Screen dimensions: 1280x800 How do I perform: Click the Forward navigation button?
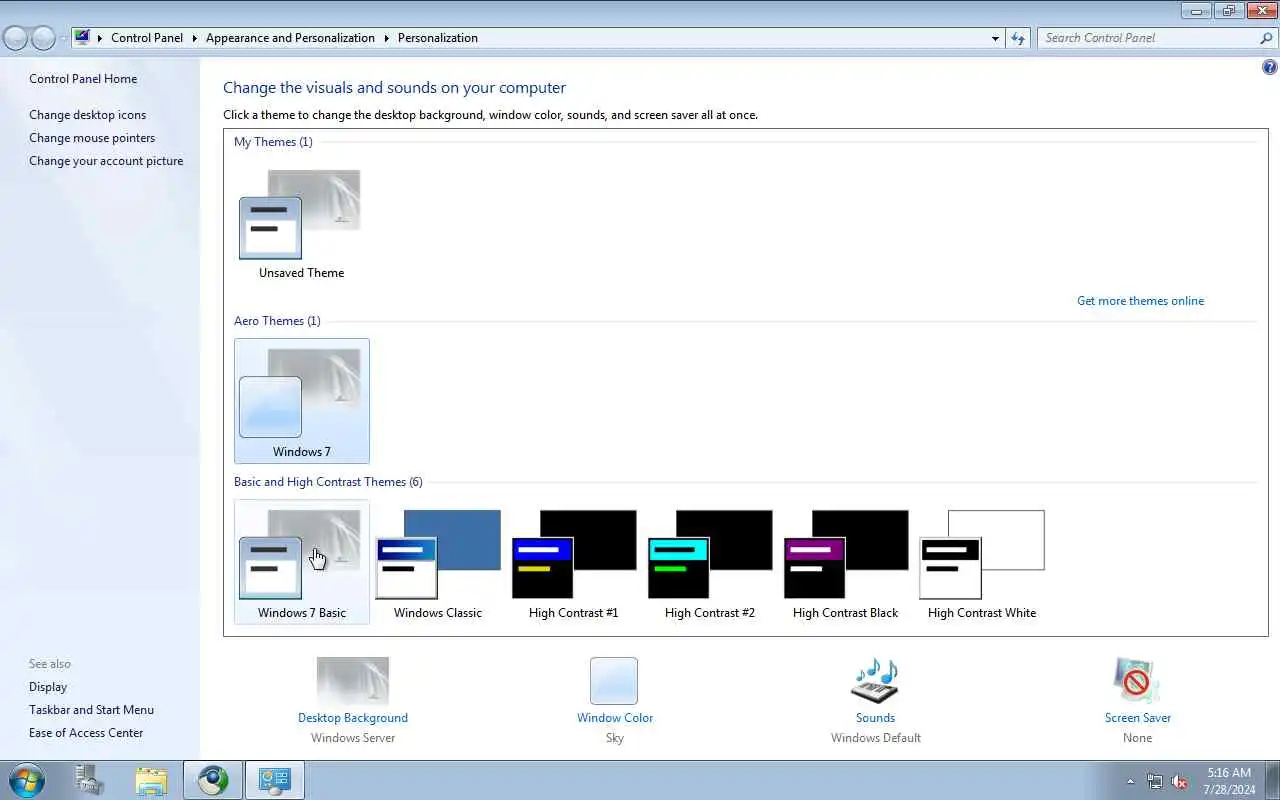43,38
